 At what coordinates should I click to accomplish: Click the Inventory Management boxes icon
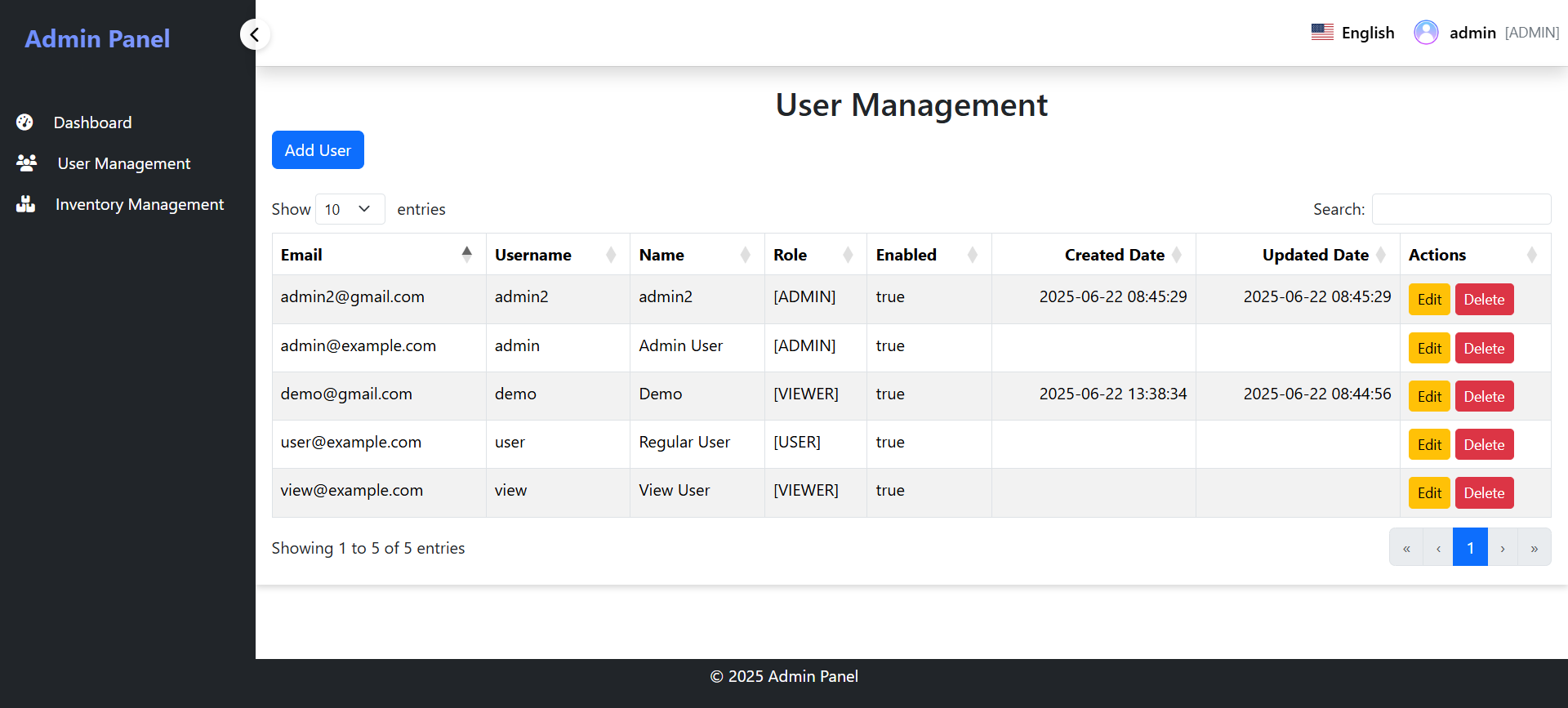26,204
